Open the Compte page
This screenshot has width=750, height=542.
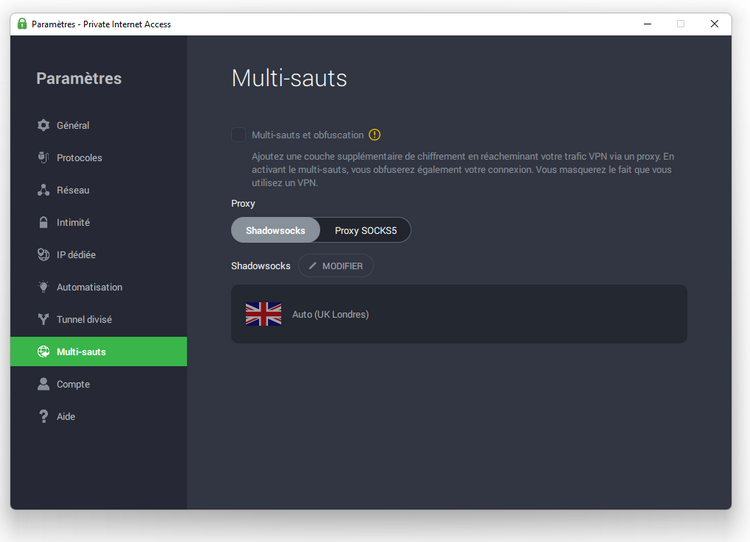pyautogui.click(x=99, y=384)
